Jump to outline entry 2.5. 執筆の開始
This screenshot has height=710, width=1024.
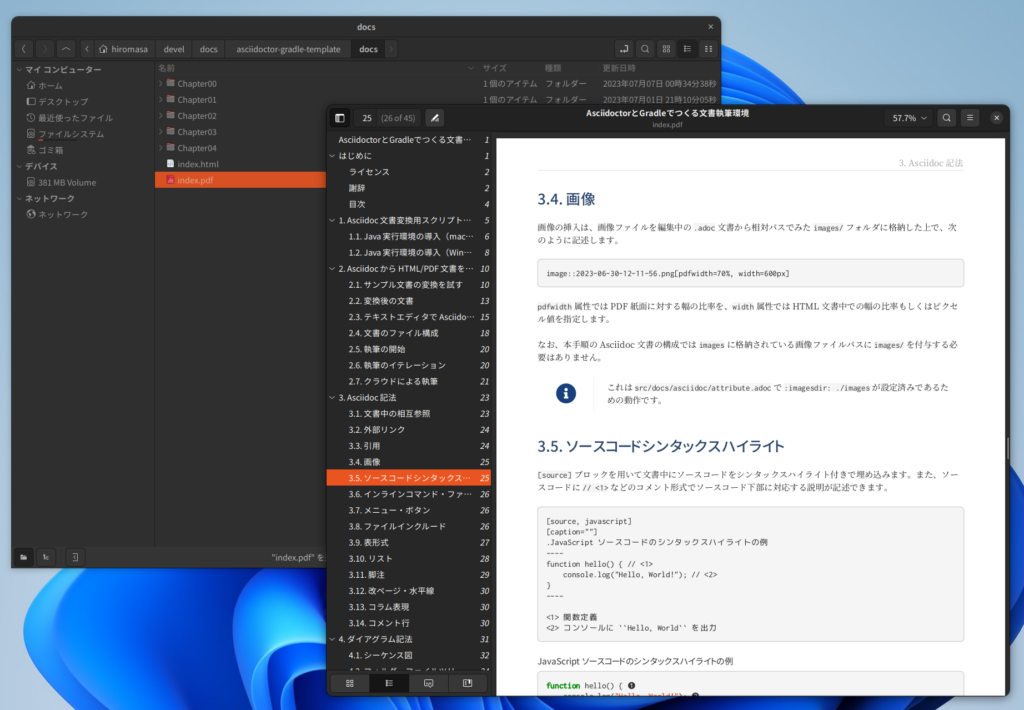tap(409, 349)
